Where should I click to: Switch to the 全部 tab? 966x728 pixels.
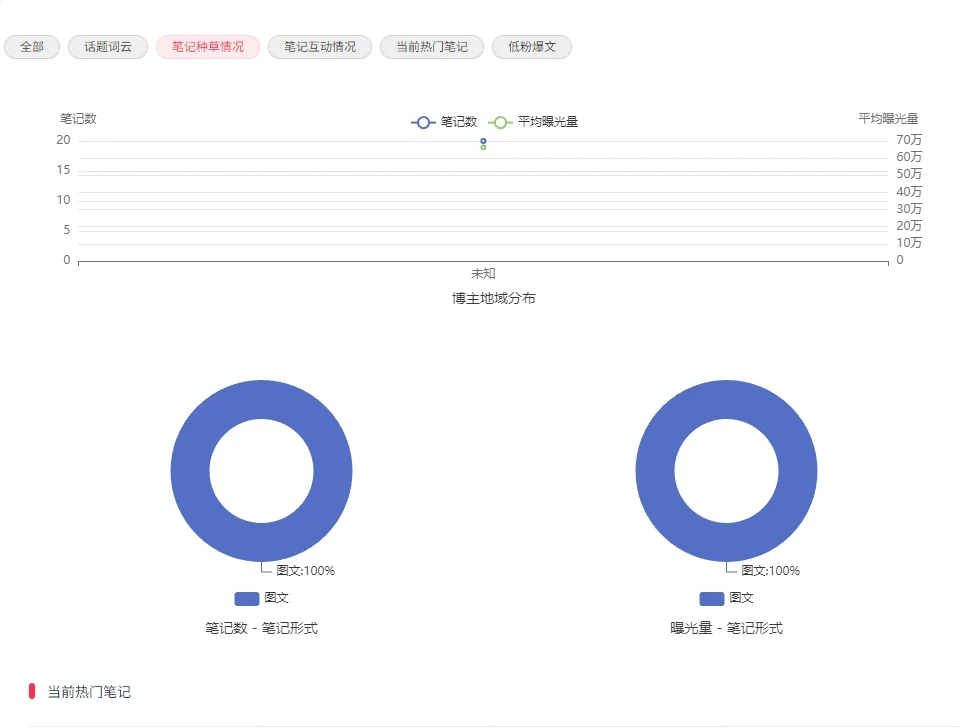(31, 46)
